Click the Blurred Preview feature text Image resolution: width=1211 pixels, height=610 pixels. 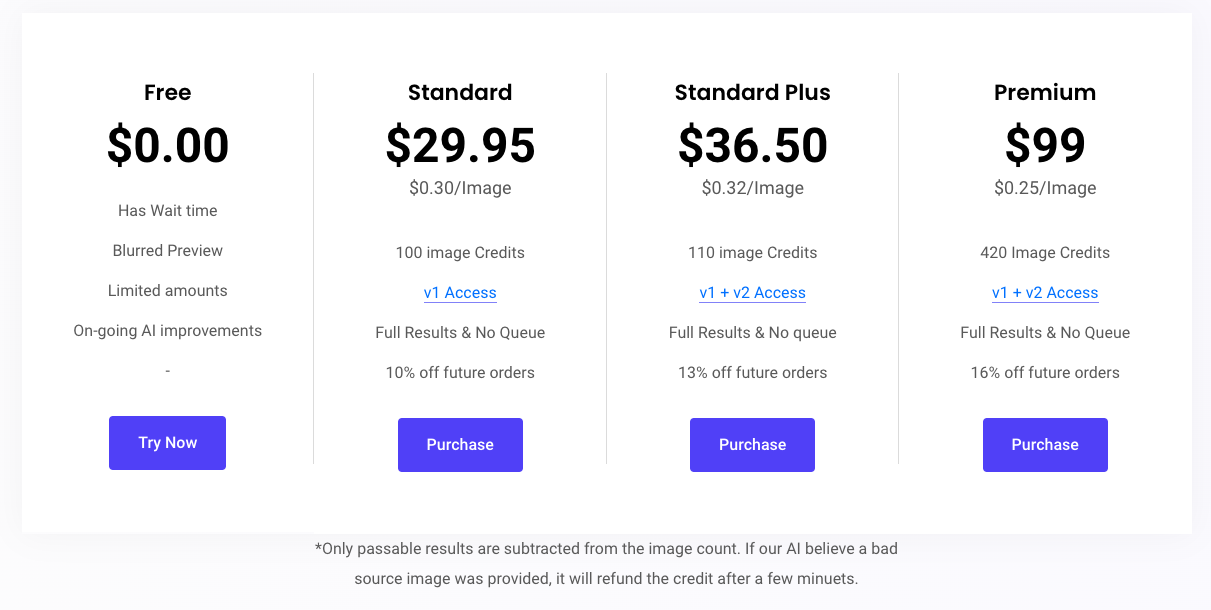click(x=167, y=250)
